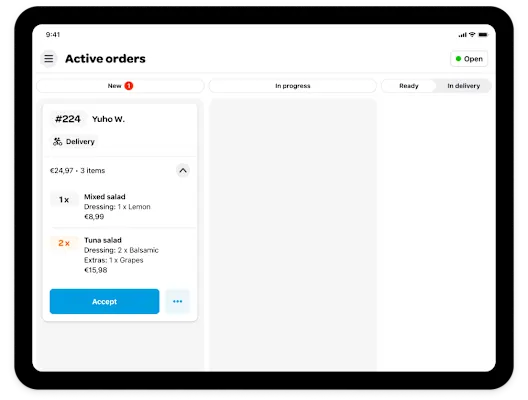Switch to the Ready segment
Image resolution: width=528 pixels, height=400 pixels.
[408, 86]
